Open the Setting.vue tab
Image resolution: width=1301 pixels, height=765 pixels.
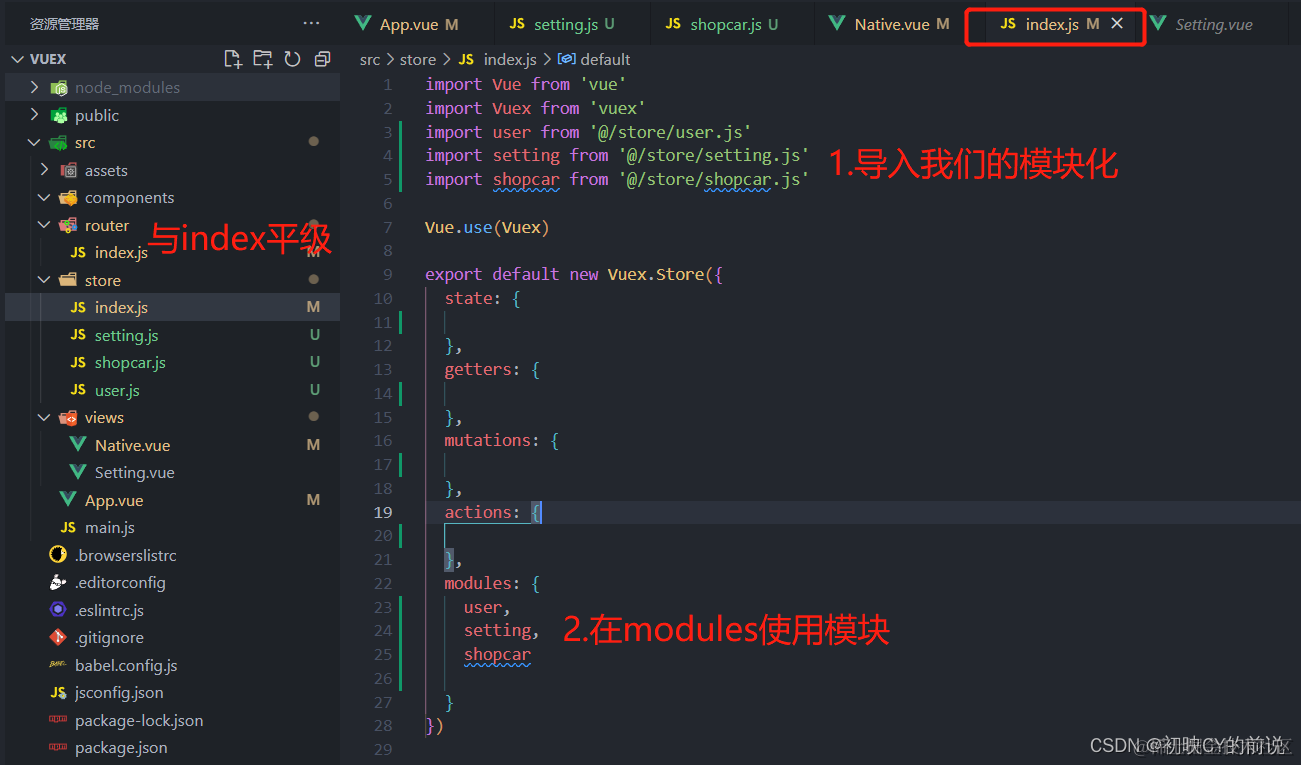(x=1214, y=24)
